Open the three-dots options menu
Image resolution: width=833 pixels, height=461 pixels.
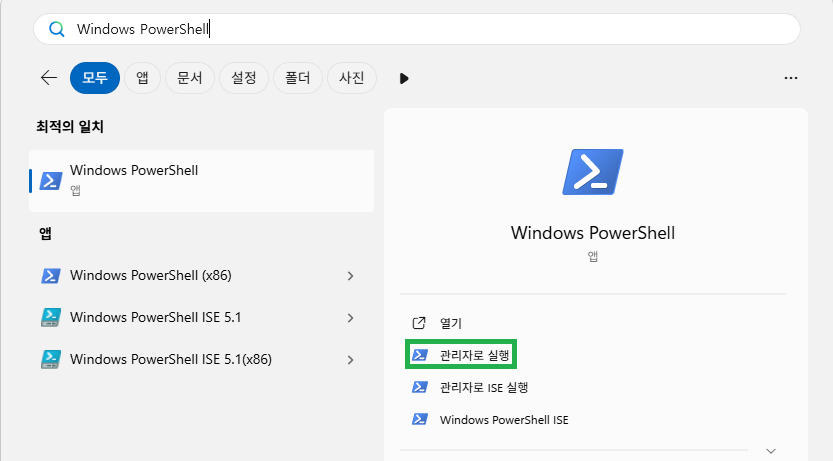(x=790, y=78)
